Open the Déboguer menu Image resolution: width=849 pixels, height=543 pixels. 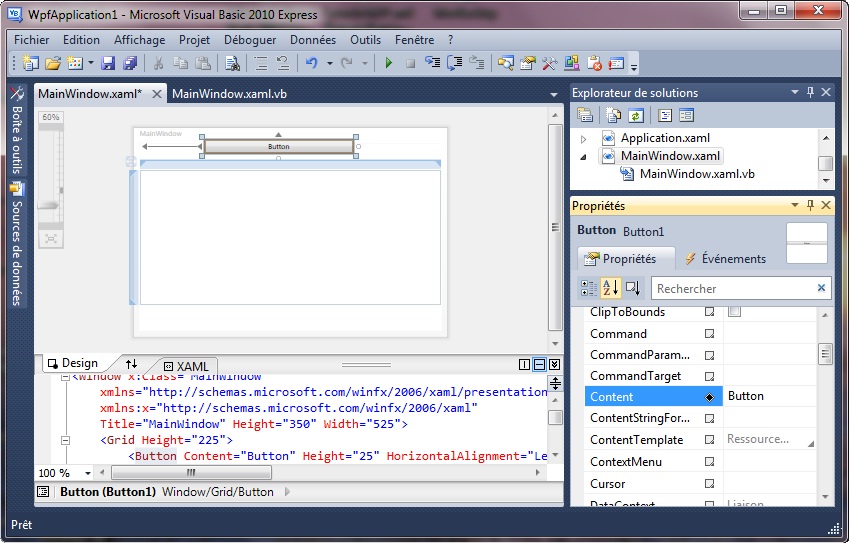(x=250, y=40)
